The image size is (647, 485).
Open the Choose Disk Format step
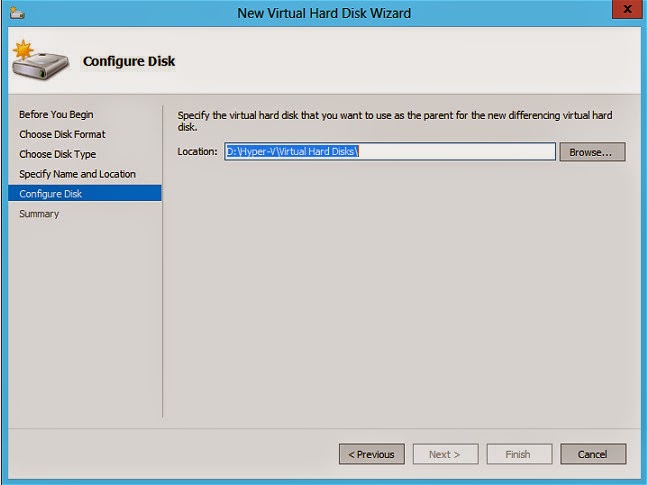[62, 134]
